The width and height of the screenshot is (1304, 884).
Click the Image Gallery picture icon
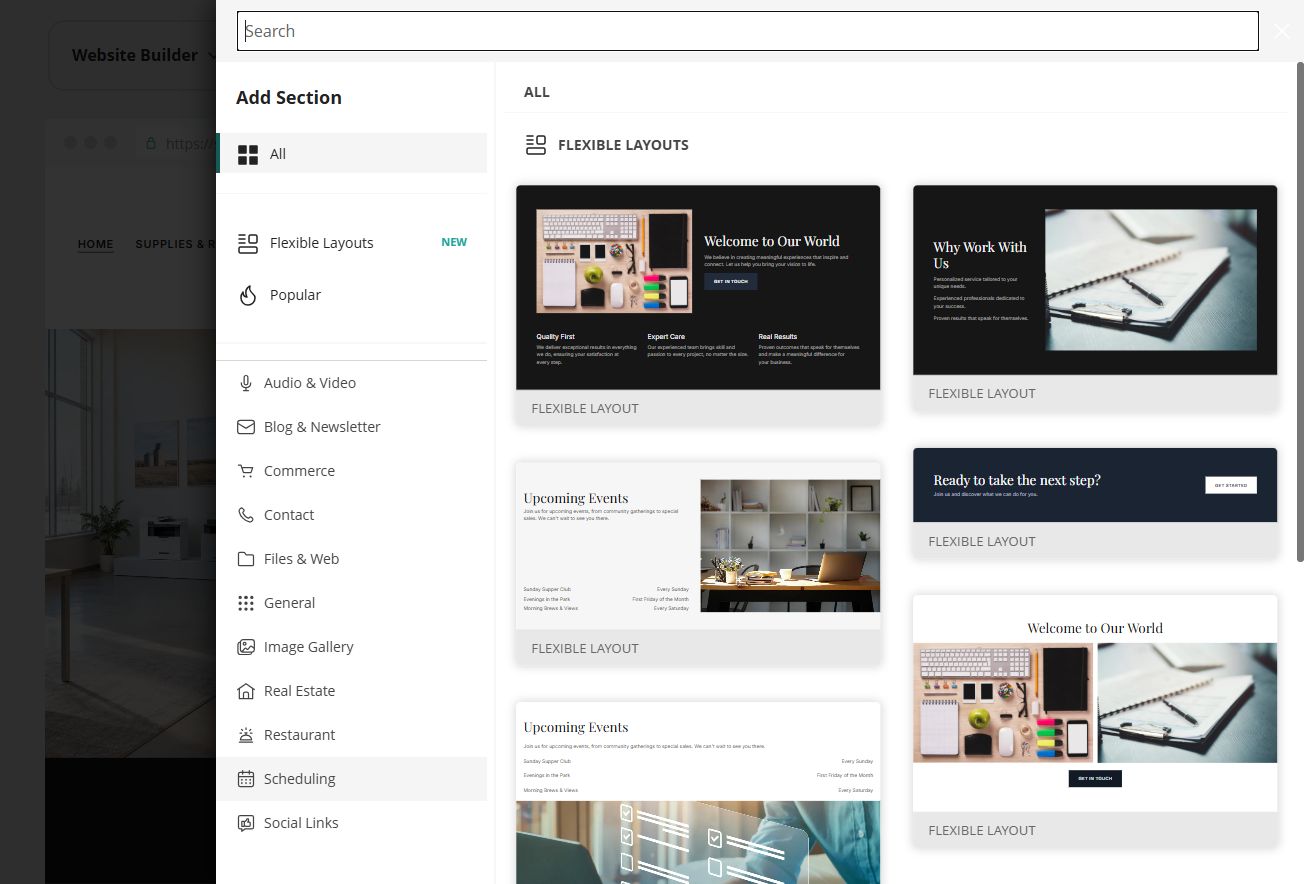246,647
